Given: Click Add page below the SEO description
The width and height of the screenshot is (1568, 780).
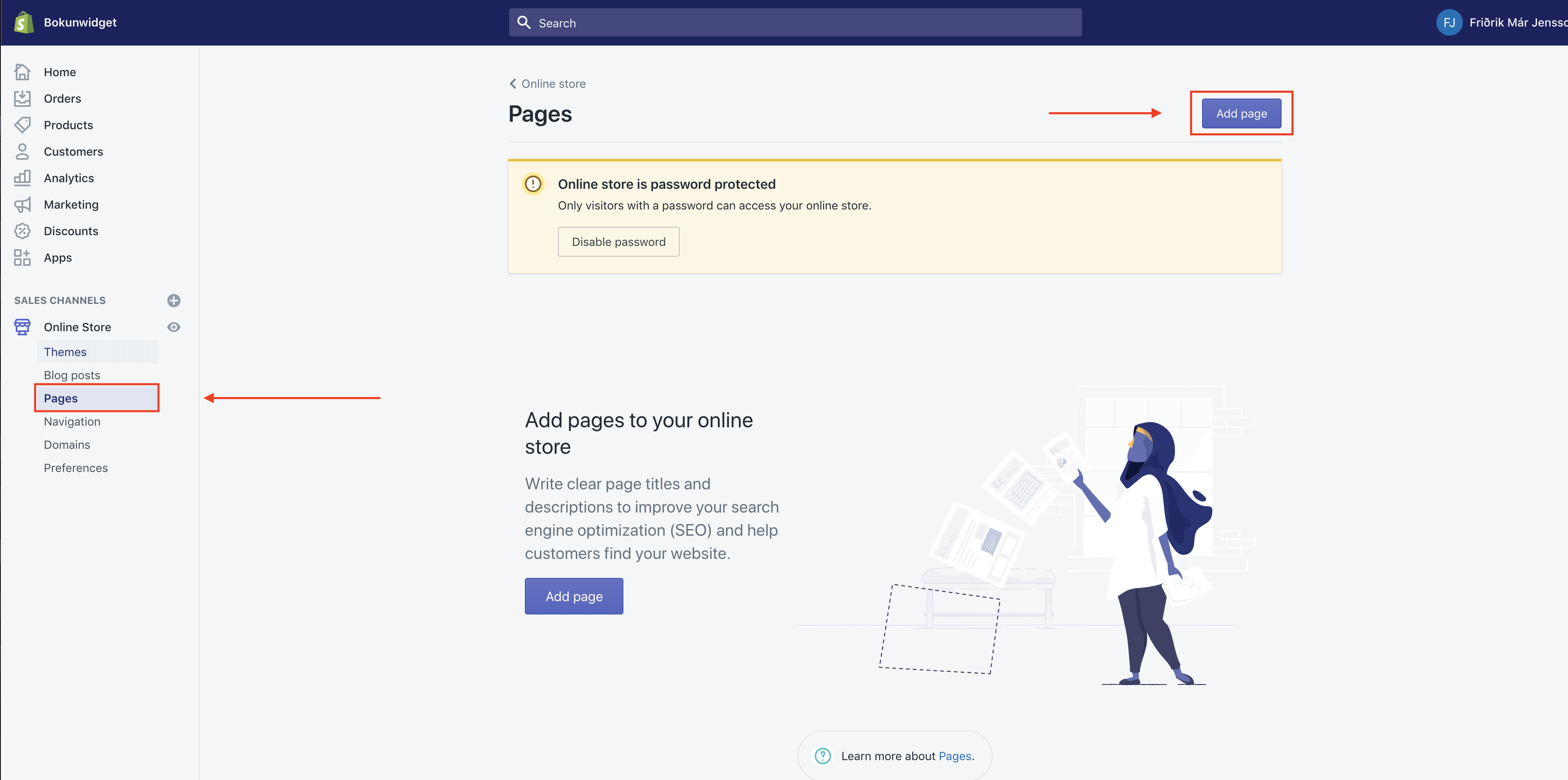Looking at the screenshot, I should click(x=573, y=596).
